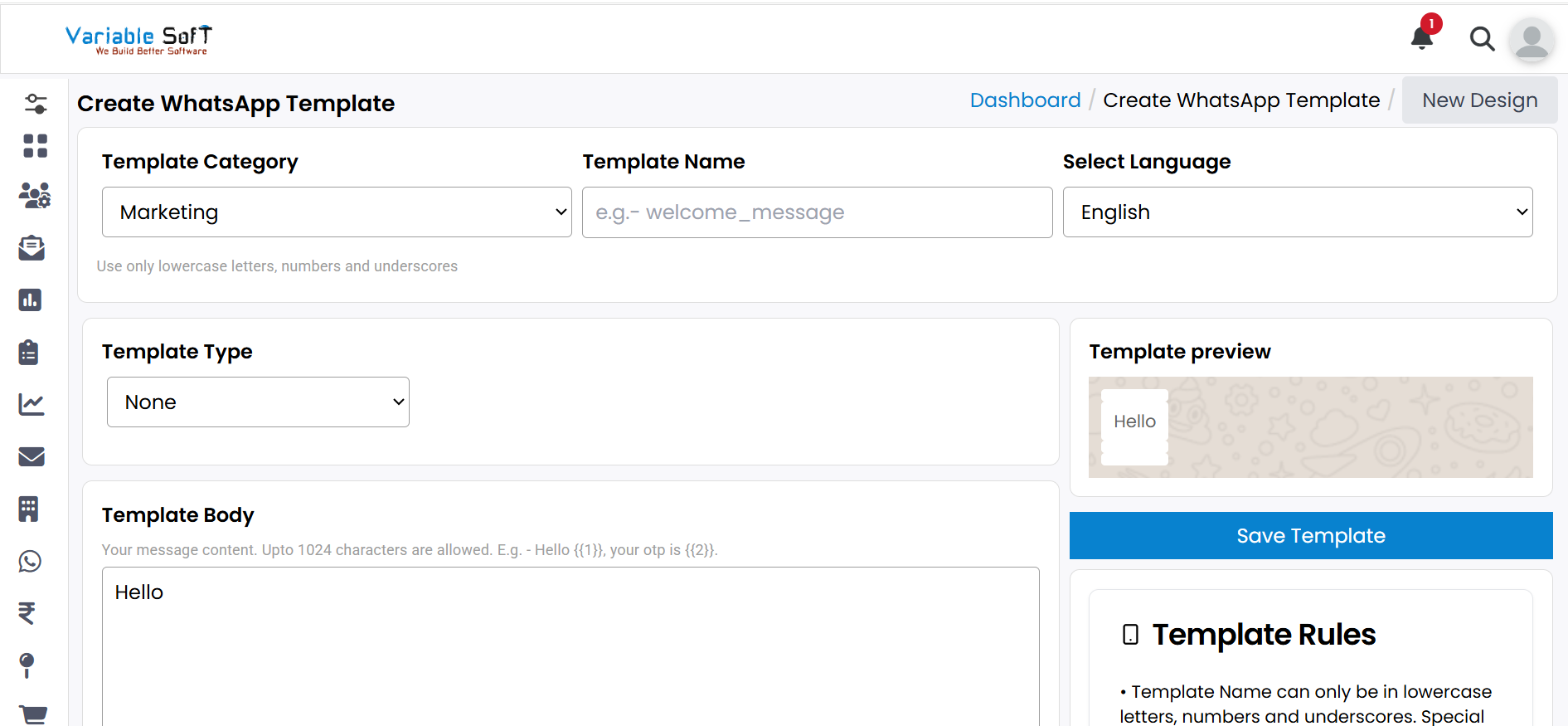This screenshot has width=1568, height=726.
Task: Open the notifications bell icon
Action: point(1422,38)
